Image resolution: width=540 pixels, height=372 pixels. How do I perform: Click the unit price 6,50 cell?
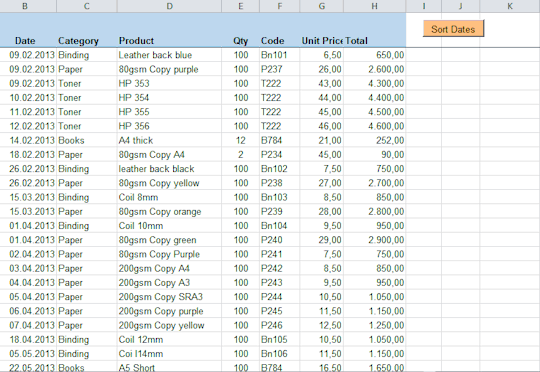tap(322, 55)
